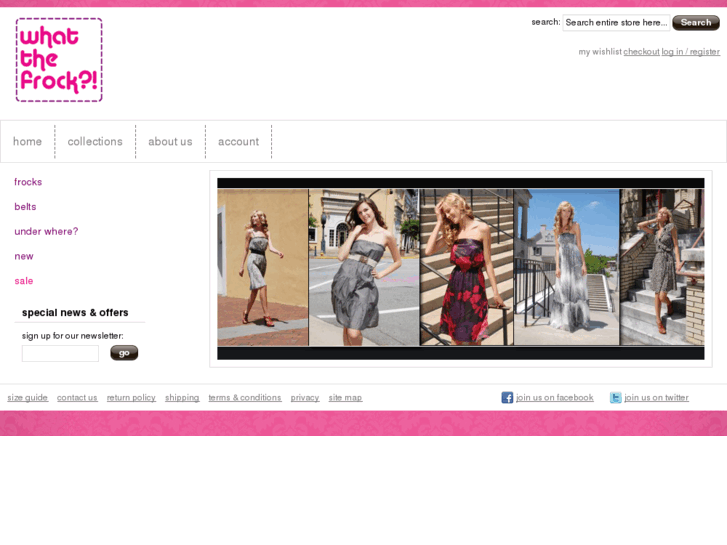The image size is (727, 545).
Task: Click join us on facebook link
Action: point(555,398)
